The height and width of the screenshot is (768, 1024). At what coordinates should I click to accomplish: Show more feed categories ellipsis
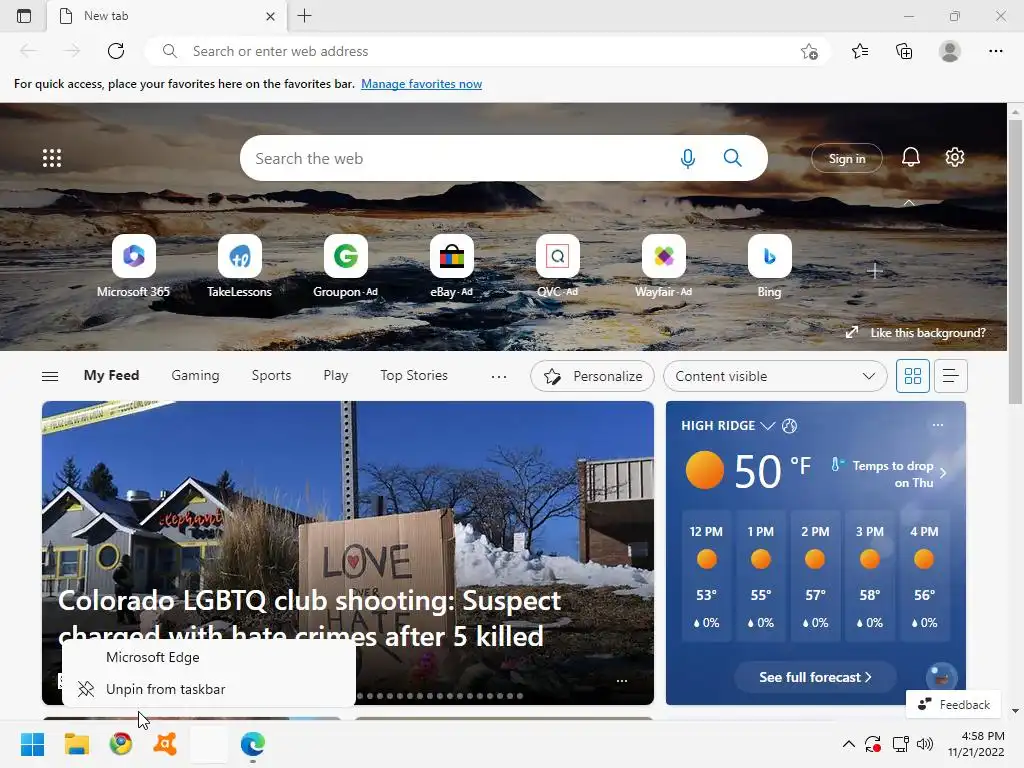tap(499, 376)
